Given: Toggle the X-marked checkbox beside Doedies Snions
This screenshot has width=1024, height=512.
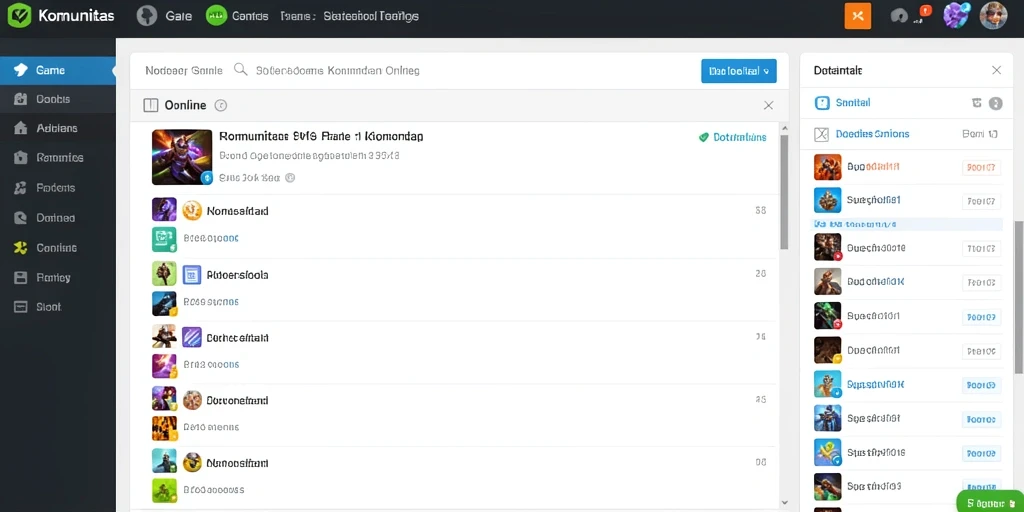Looking at the screenshot, I should point(822,134).
